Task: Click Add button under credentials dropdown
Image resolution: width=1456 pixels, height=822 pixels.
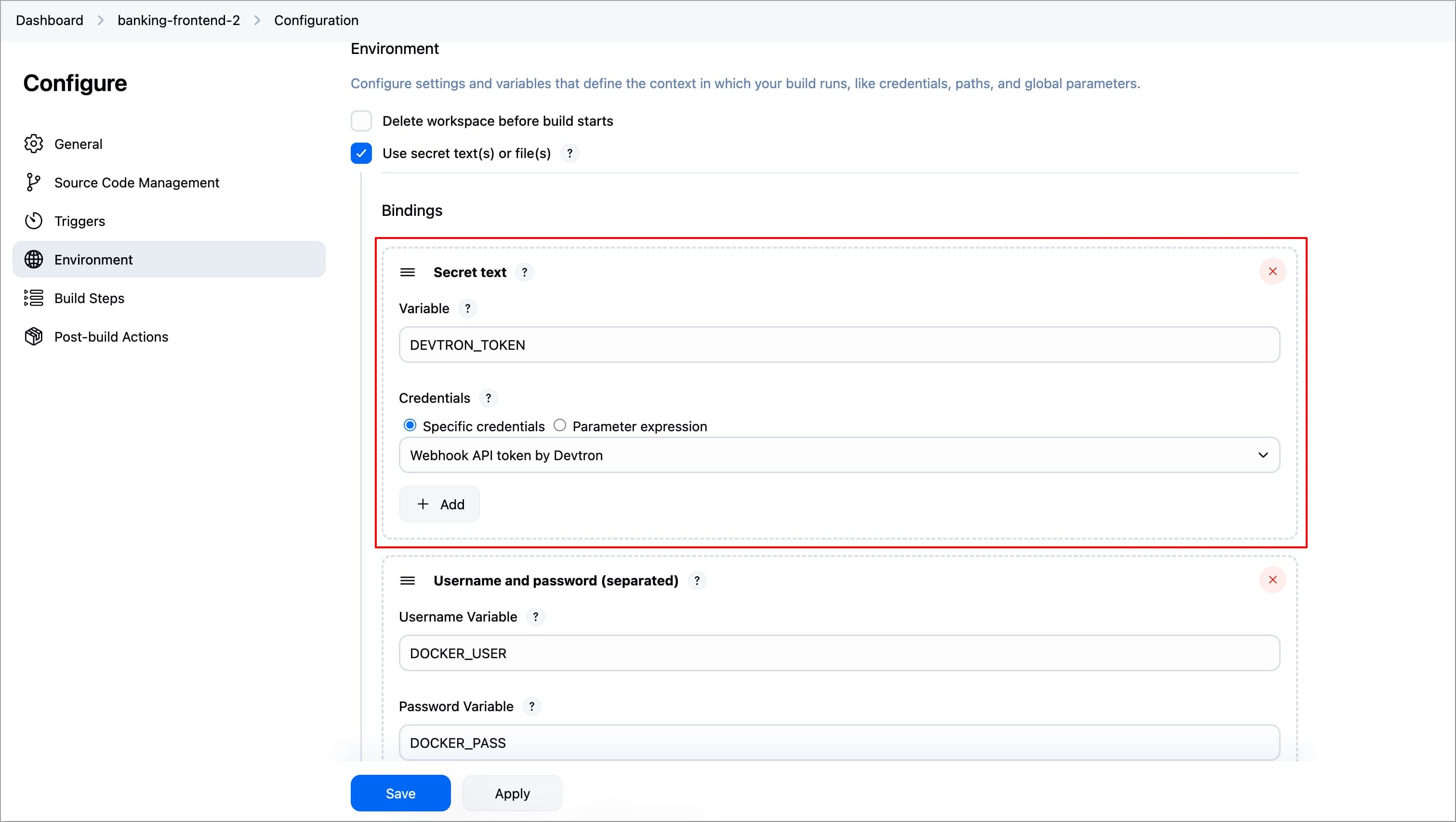Action: click(x=440, y=504)
